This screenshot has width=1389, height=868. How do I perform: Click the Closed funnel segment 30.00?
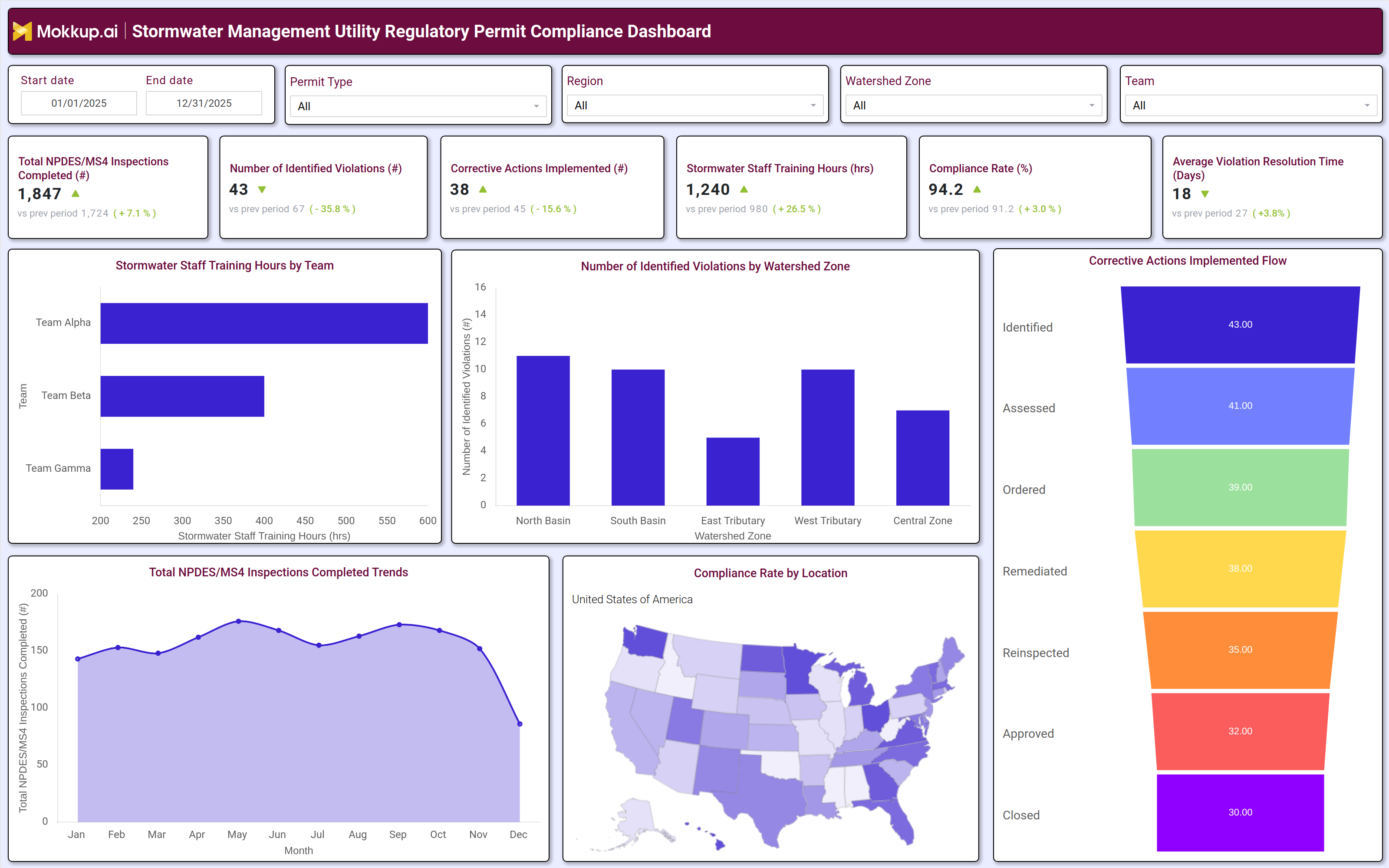[x=1241, y=813]
